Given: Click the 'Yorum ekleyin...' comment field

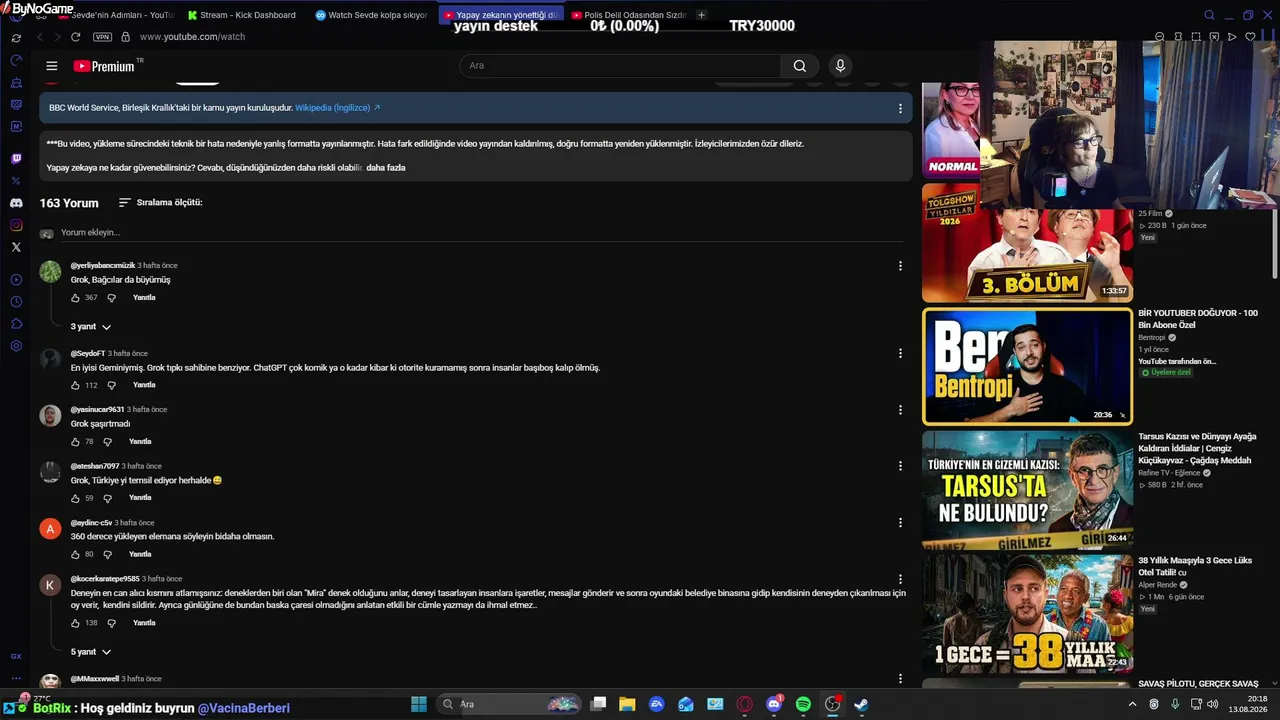Looking at the screenshot, I should coord(484,233).
